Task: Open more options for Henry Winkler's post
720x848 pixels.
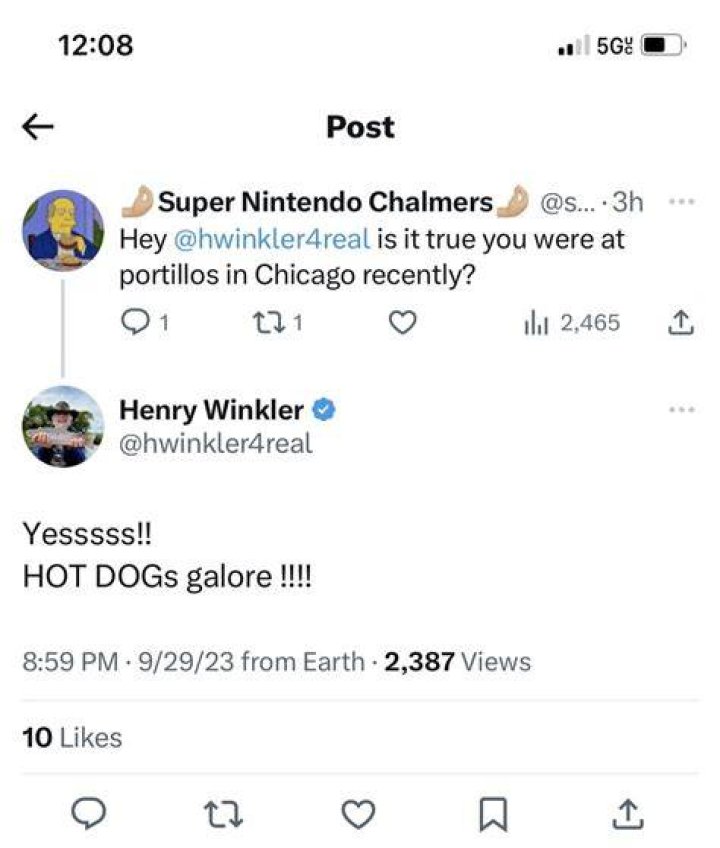Action: pyautogui.click(x=682, y=409)
